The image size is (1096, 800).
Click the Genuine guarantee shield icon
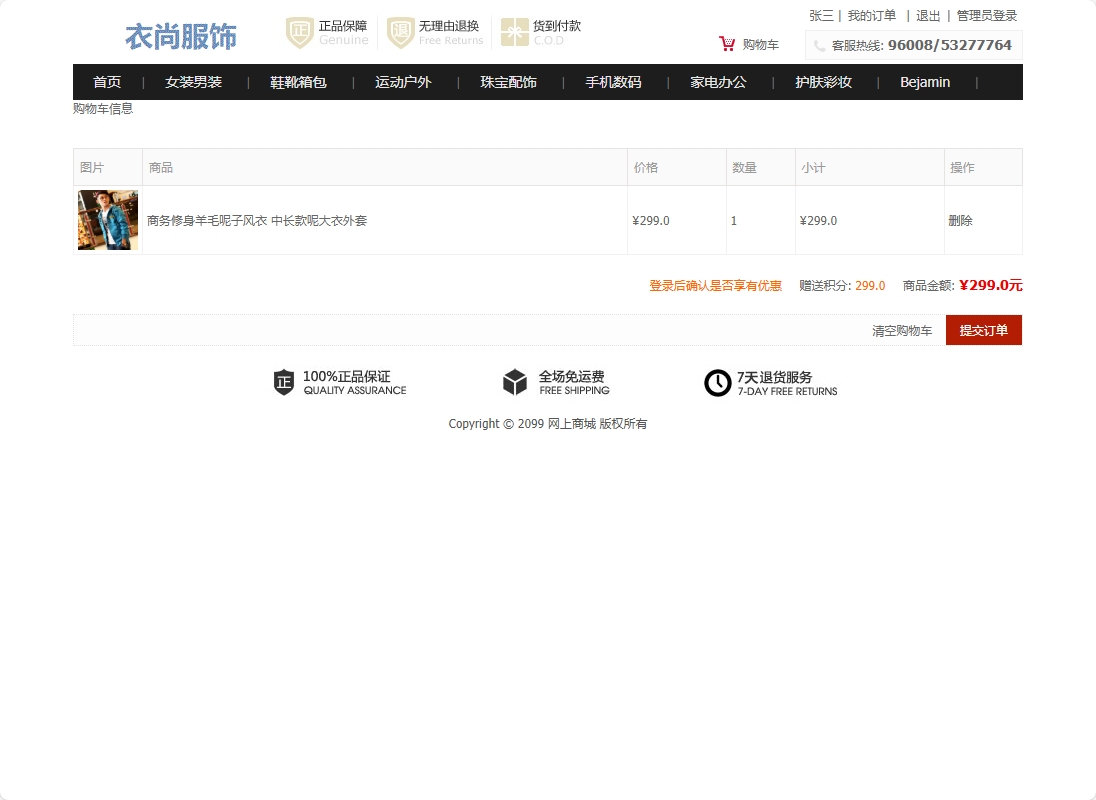(300, 32)
